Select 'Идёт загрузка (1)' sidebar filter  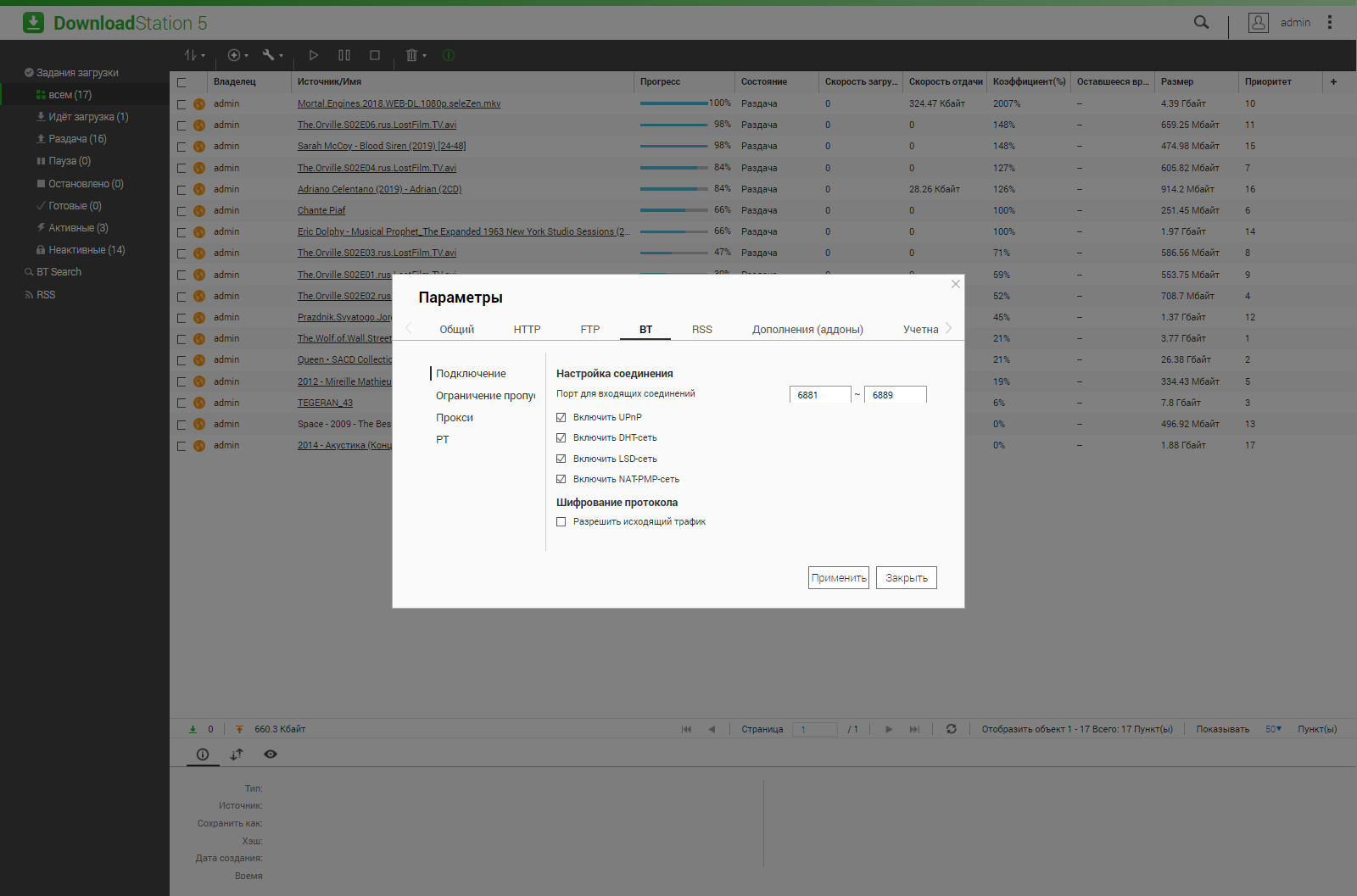82,117
